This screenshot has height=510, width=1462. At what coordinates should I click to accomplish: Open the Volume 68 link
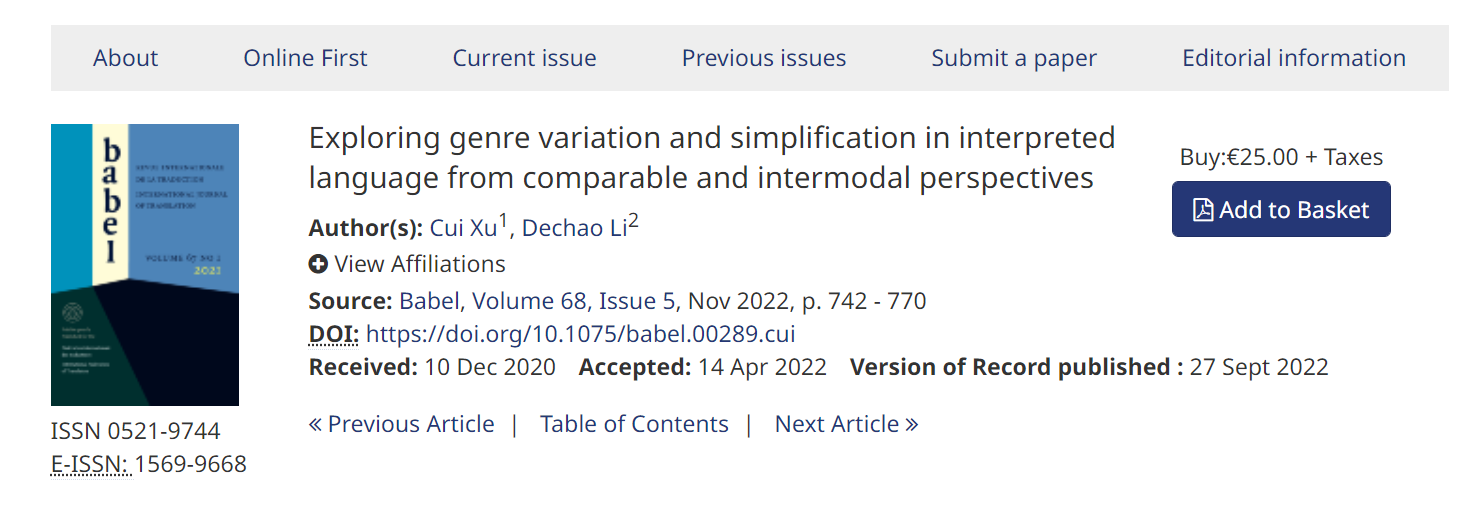coord(529,301)
